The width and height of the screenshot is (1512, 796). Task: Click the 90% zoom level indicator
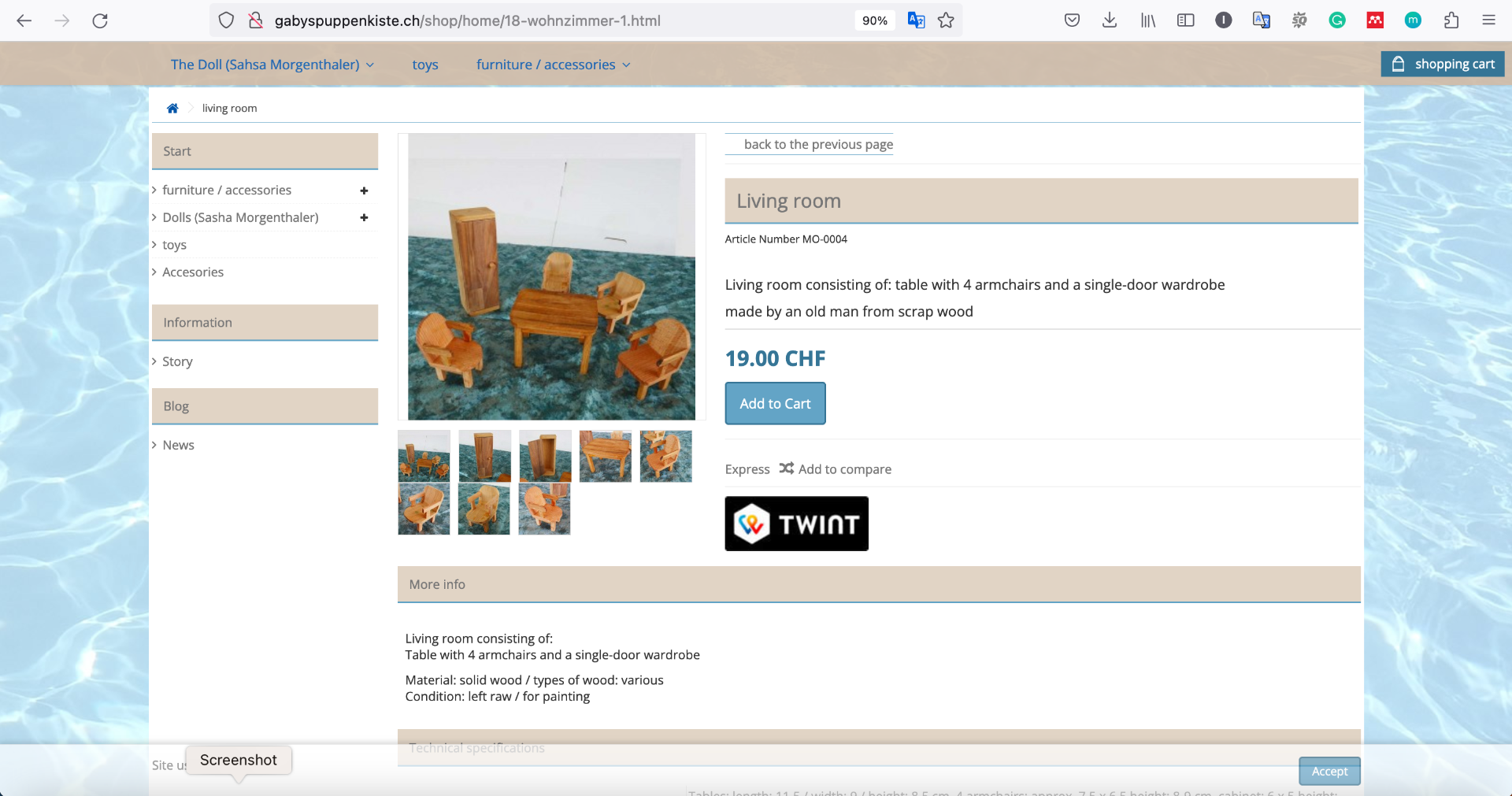click(x=874, y=20)
